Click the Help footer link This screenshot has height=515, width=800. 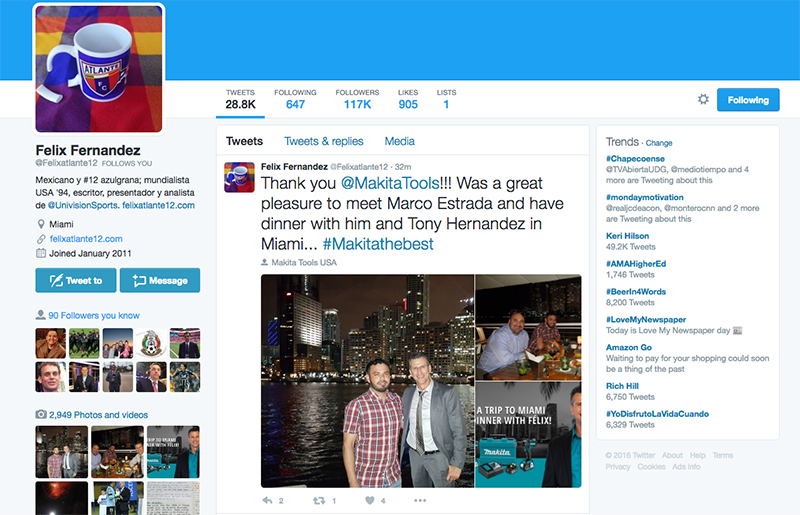[x=697, y=455]
